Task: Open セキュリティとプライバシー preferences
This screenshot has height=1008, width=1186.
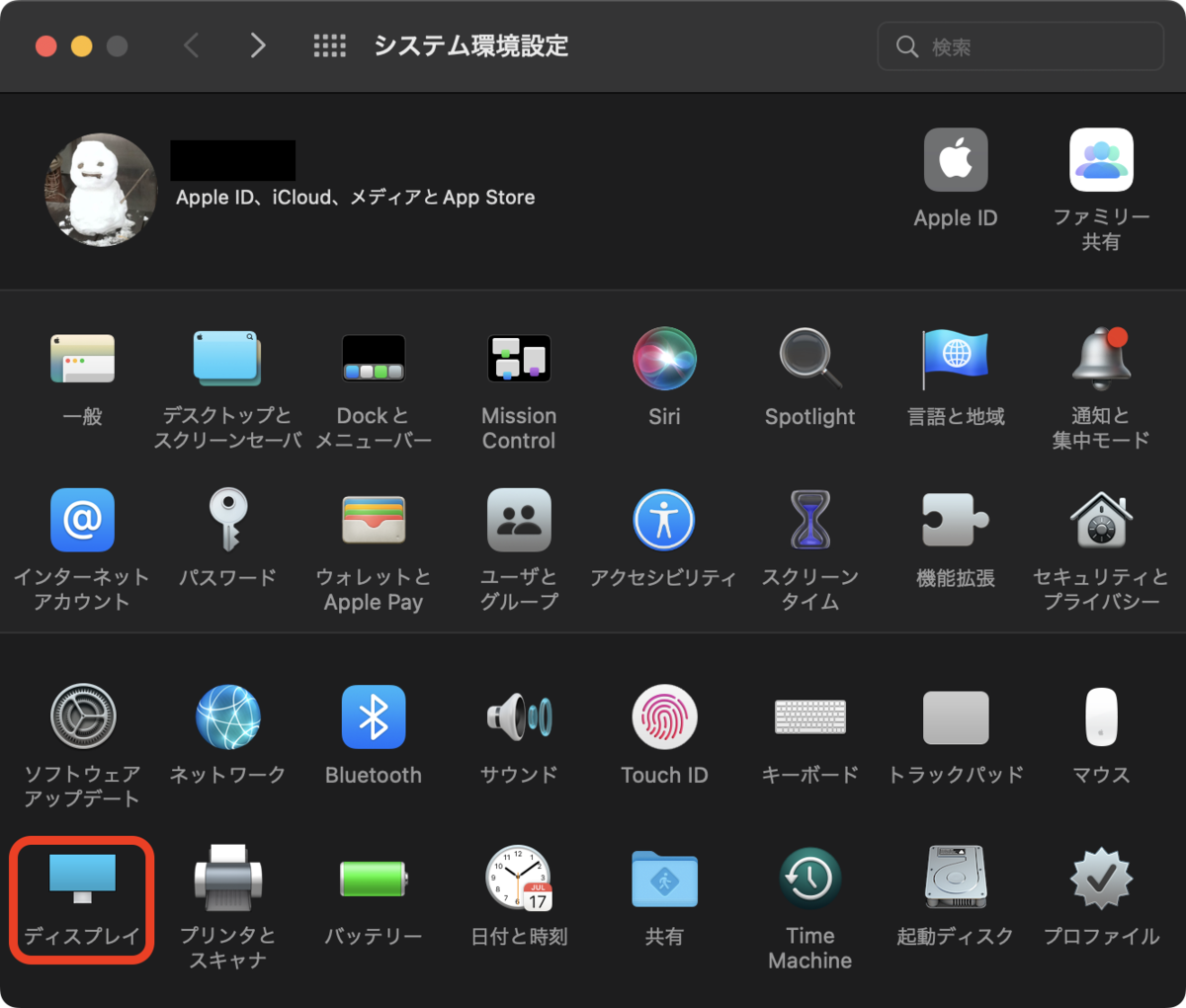Action: [x=1101, y=520]
